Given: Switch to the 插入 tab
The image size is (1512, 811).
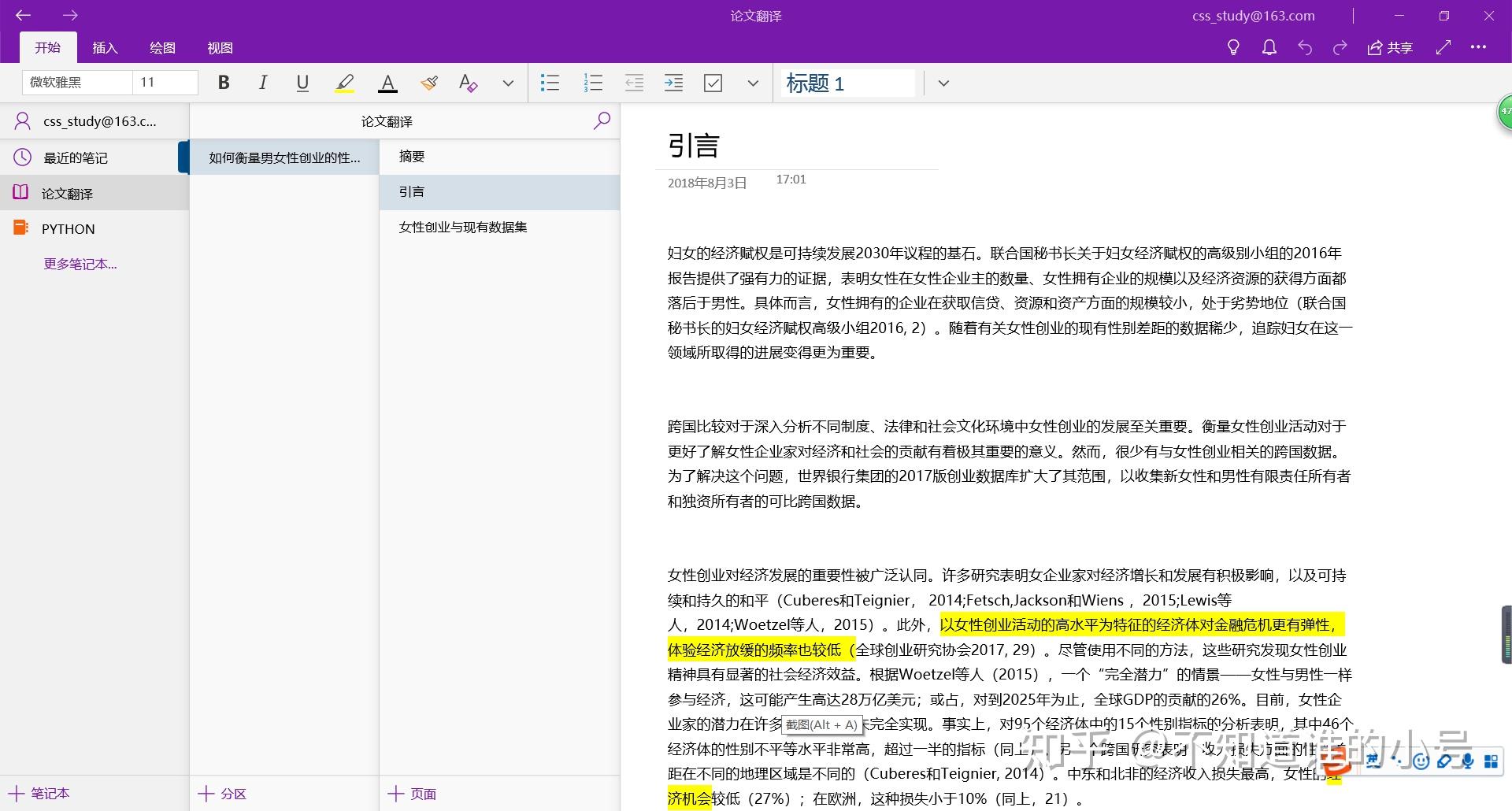Looking at the screenshot, I should point(105,47).
